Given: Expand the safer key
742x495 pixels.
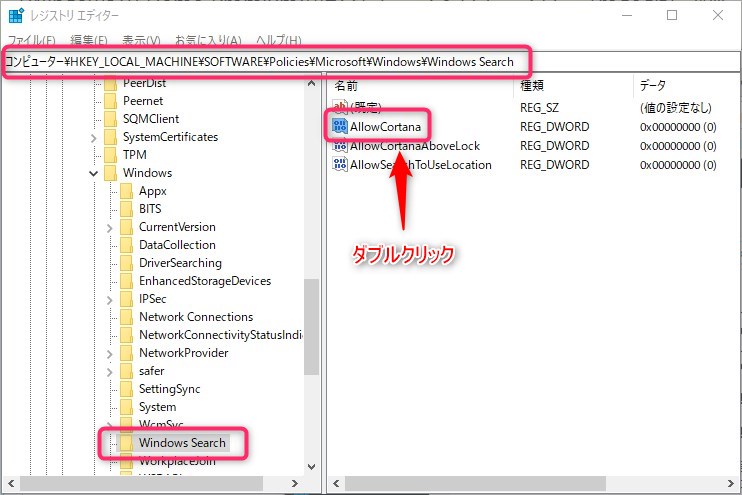Looking at the screenshot, I should click(110, 372).
